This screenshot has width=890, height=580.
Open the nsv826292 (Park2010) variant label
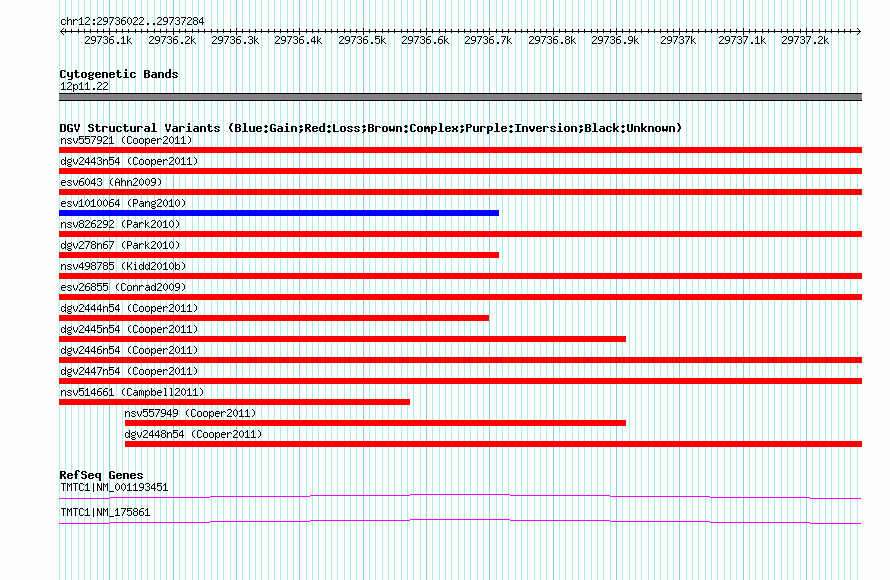[120, 224]
